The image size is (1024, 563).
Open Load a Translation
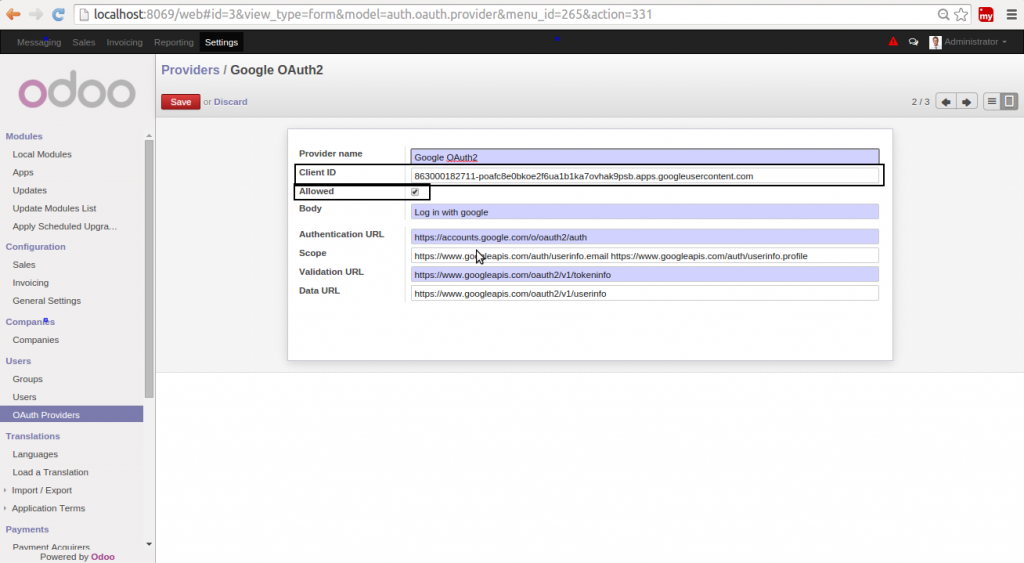click(50, 472)
